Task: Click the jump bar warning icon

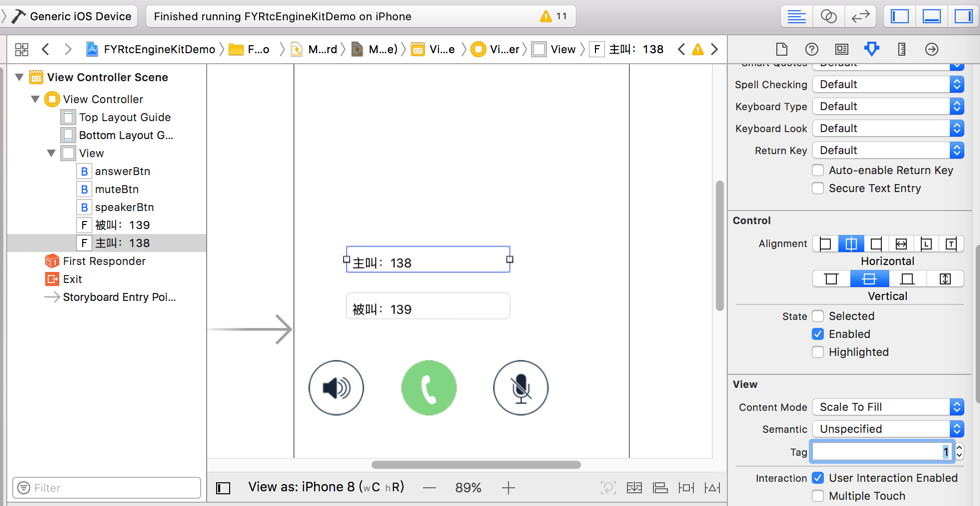Action: coord(698,49)
